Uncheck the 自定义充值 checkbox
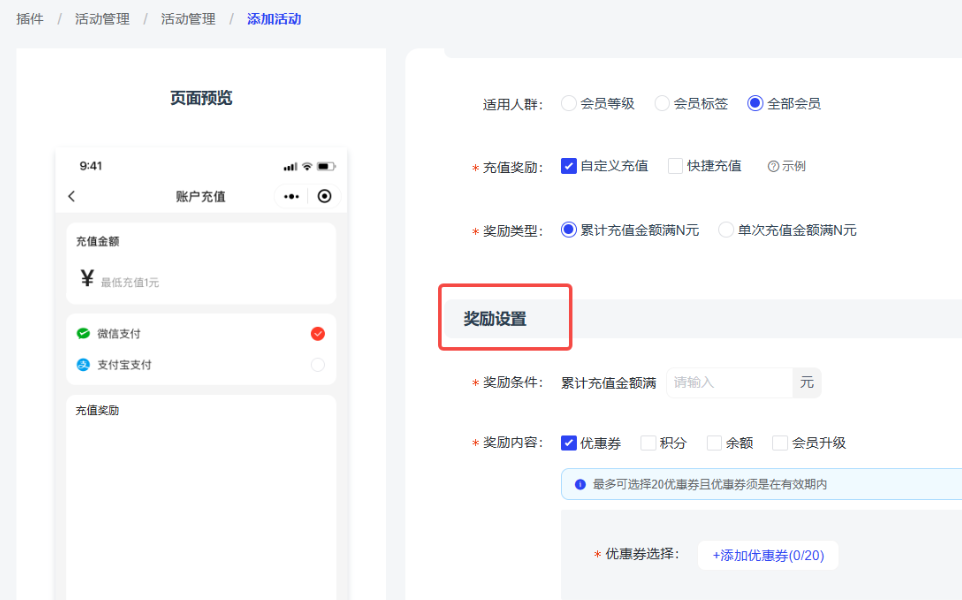 [x=569, y=166]
